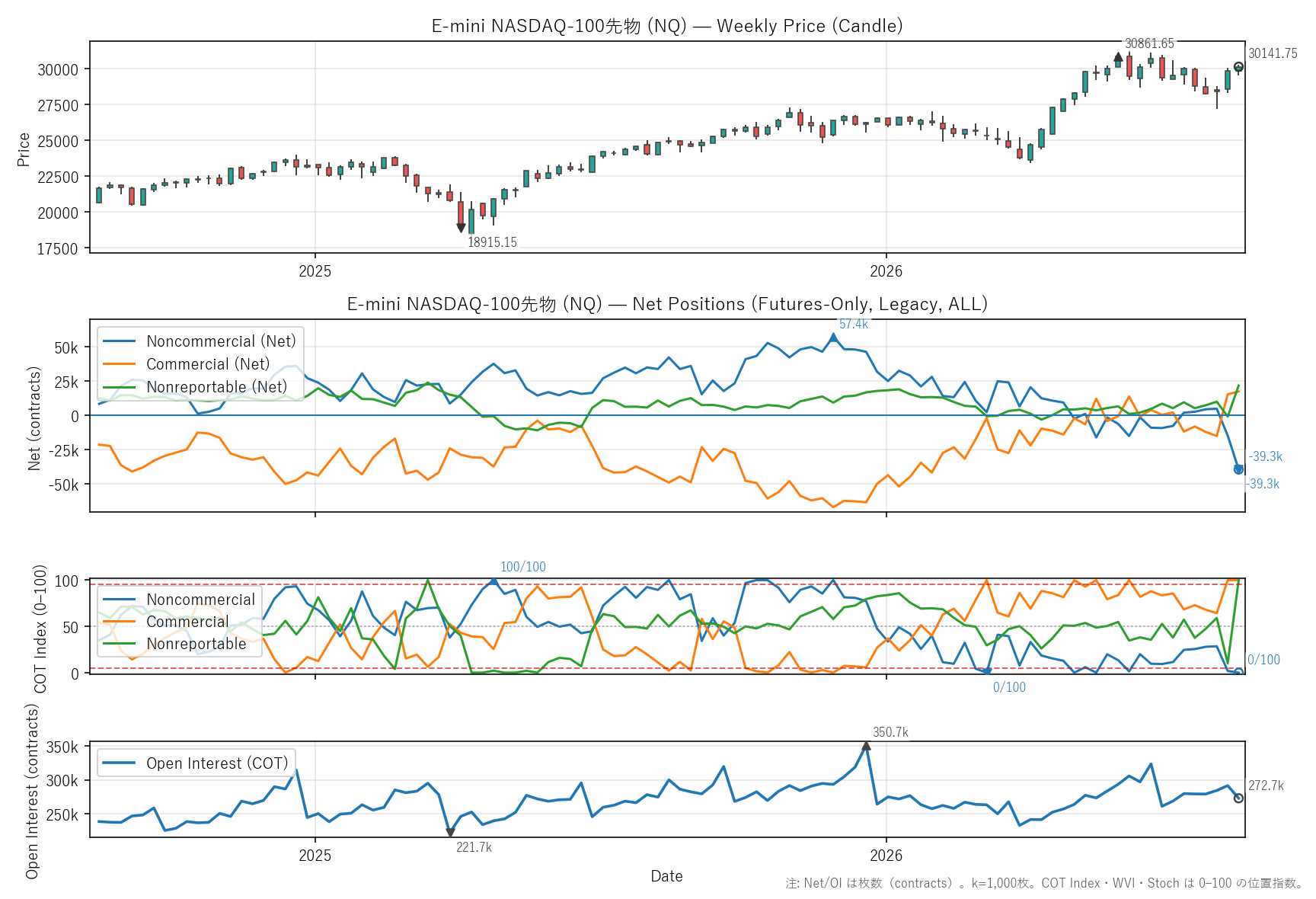The image size is (1316, 899).
Task: Click the 2025 tick under the open interest chart
Action: [315, 856]
